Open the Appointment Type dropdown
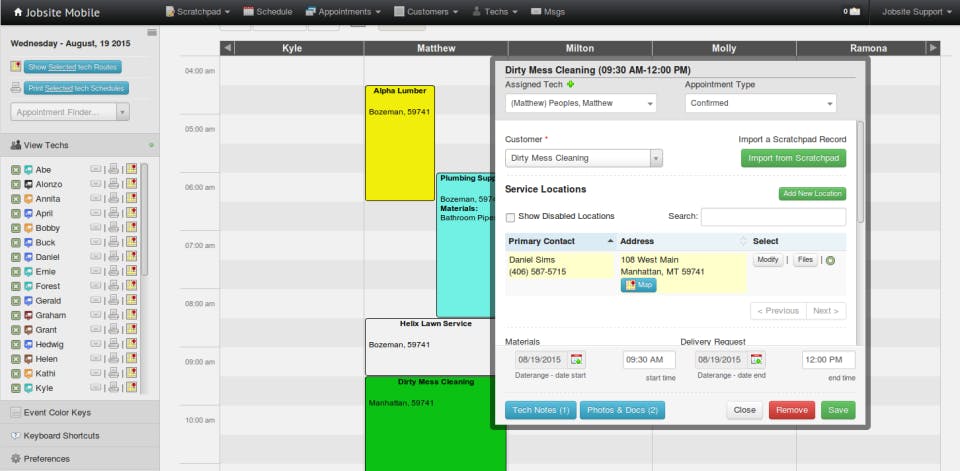The image size is (960, 471). point(760,103)
